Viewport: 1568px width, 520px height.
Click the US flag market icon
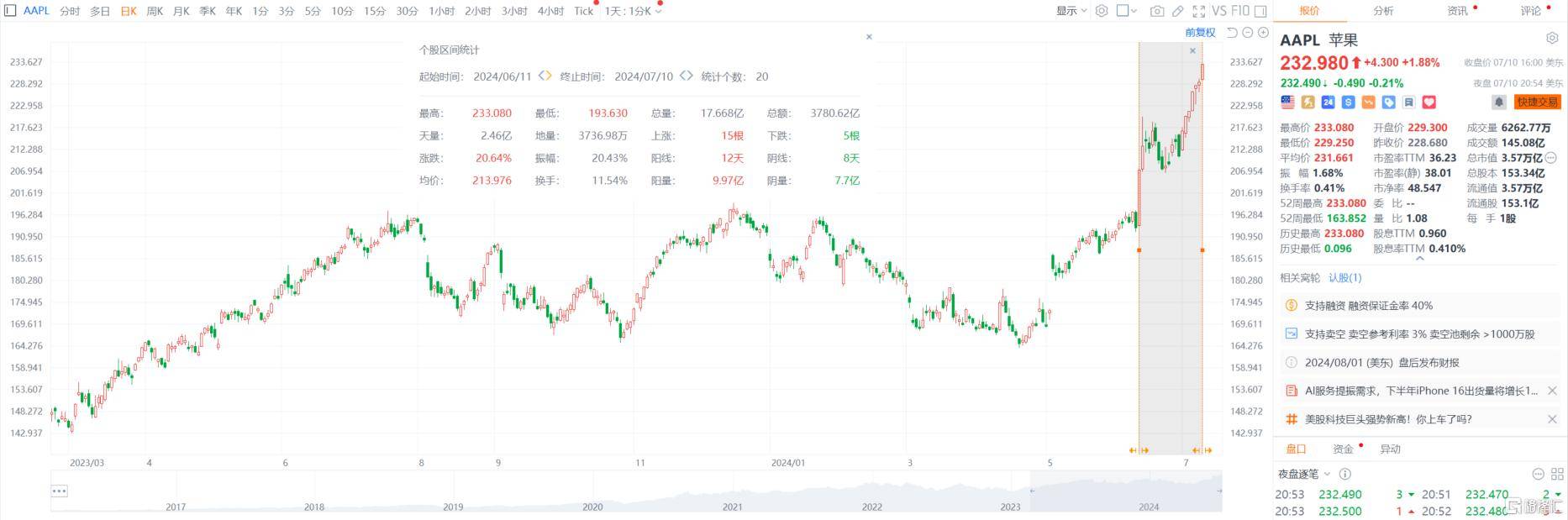1287,102
